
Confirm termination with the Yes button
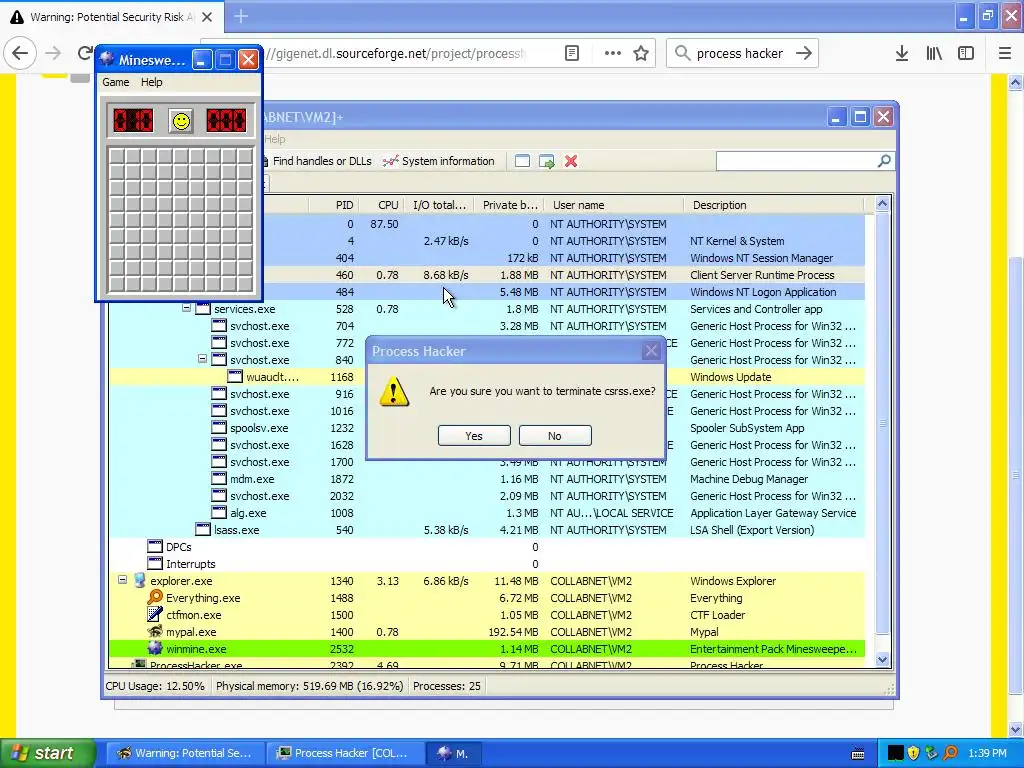[x=474, y=436]
